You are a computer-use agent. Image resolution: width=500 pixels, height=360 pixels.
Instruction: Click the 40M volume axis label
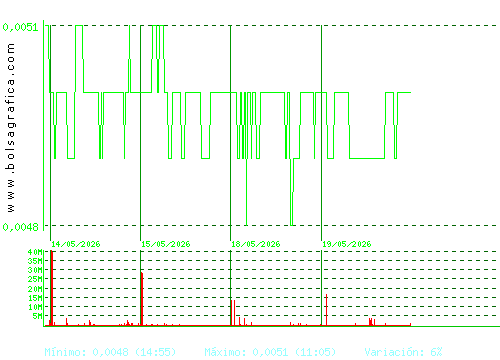tap(35, 252)
